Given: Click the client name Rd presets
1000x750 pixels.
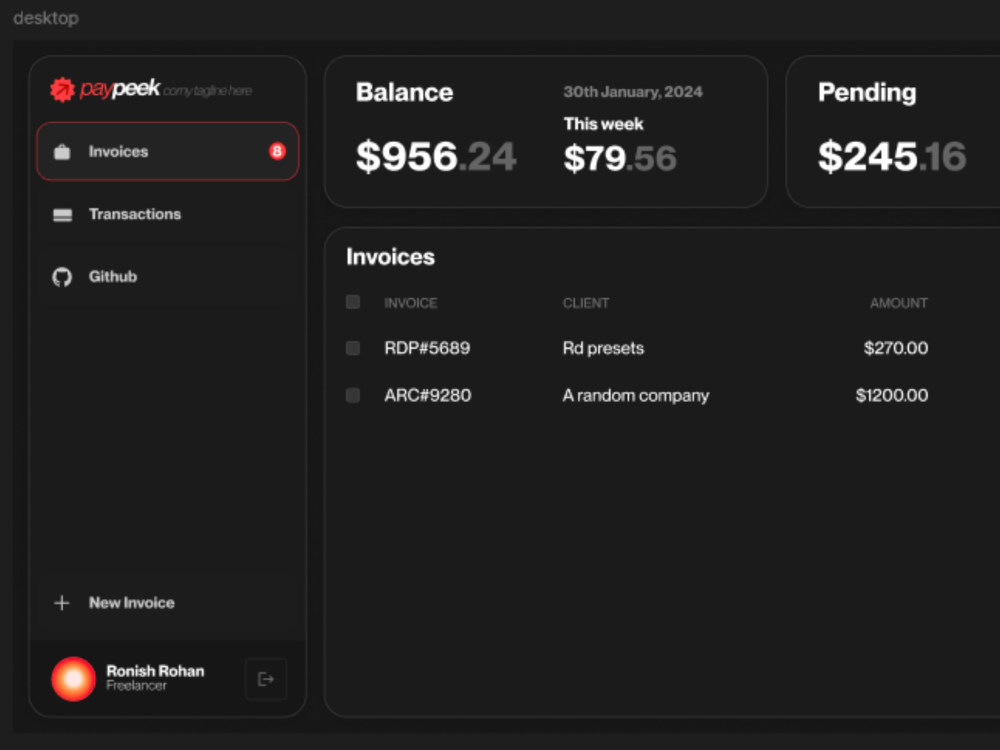Looking at the screenshot, I should (603, 348).
